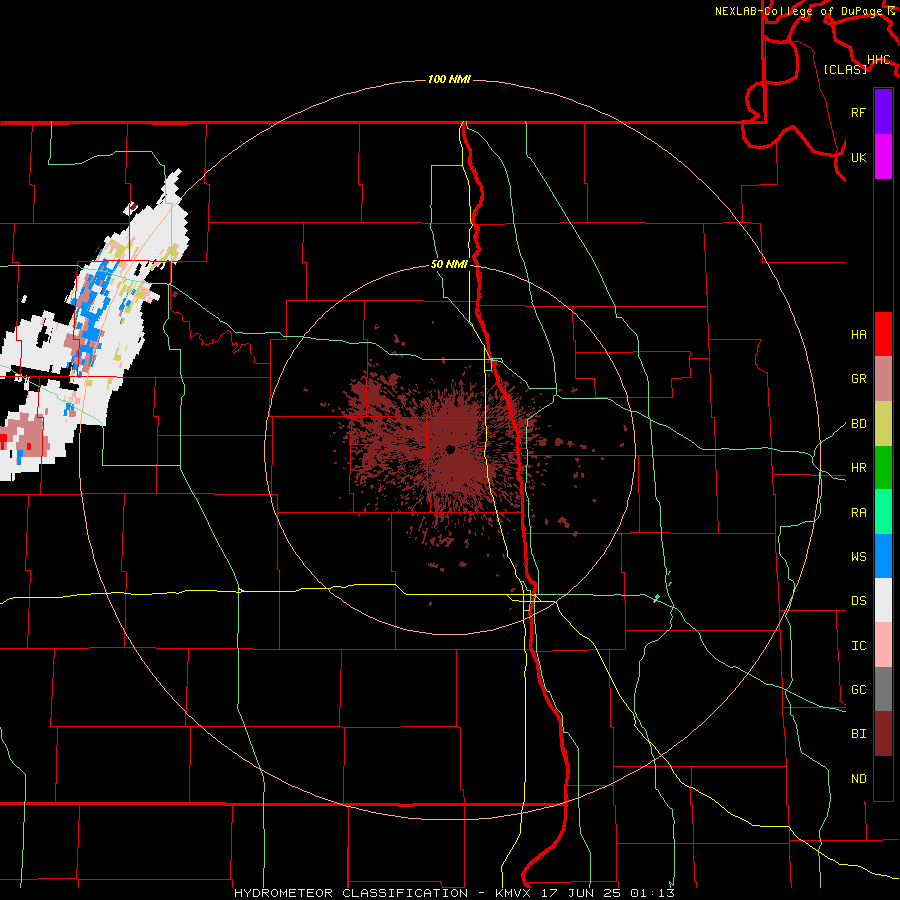Click the DS legend label
Screen dimensions: 900x900
tap(858, 600)
